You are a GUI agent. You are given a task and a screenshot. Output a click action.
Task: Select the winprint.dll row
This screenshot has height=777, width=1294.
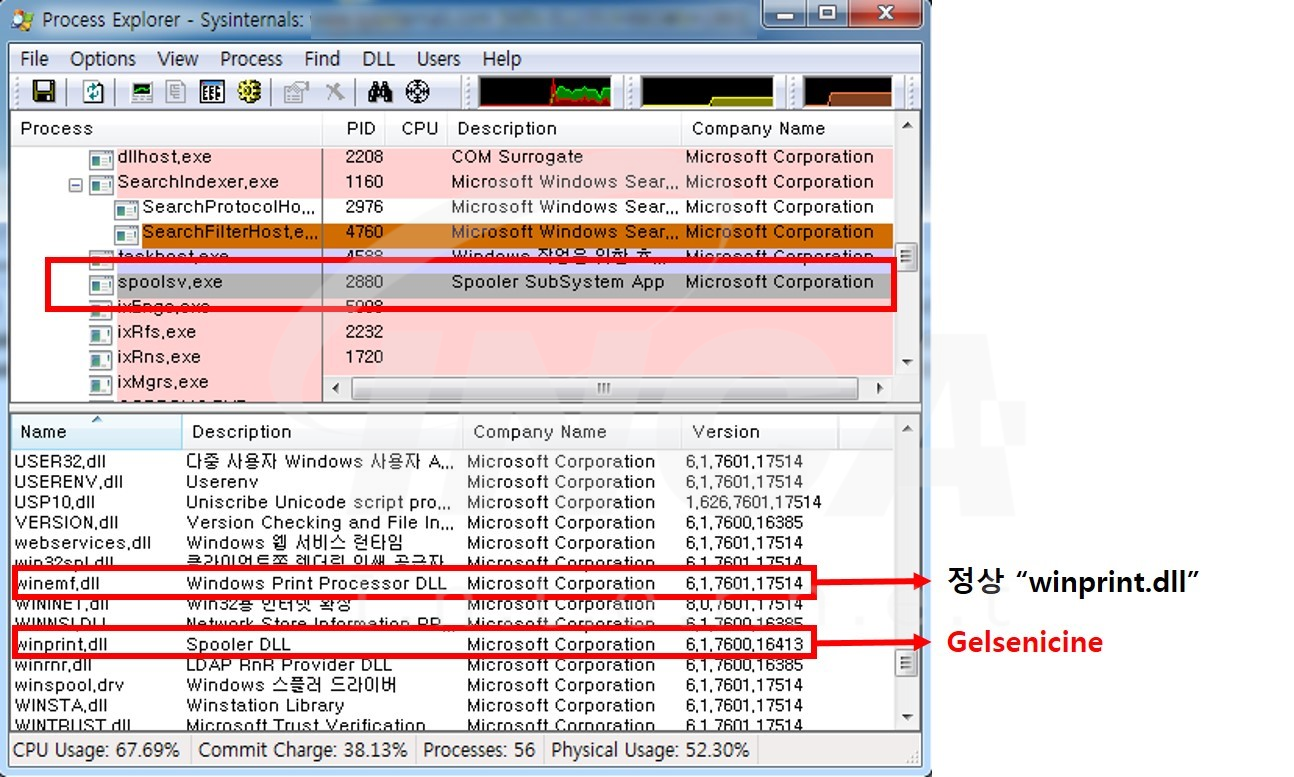click(452, 645)
